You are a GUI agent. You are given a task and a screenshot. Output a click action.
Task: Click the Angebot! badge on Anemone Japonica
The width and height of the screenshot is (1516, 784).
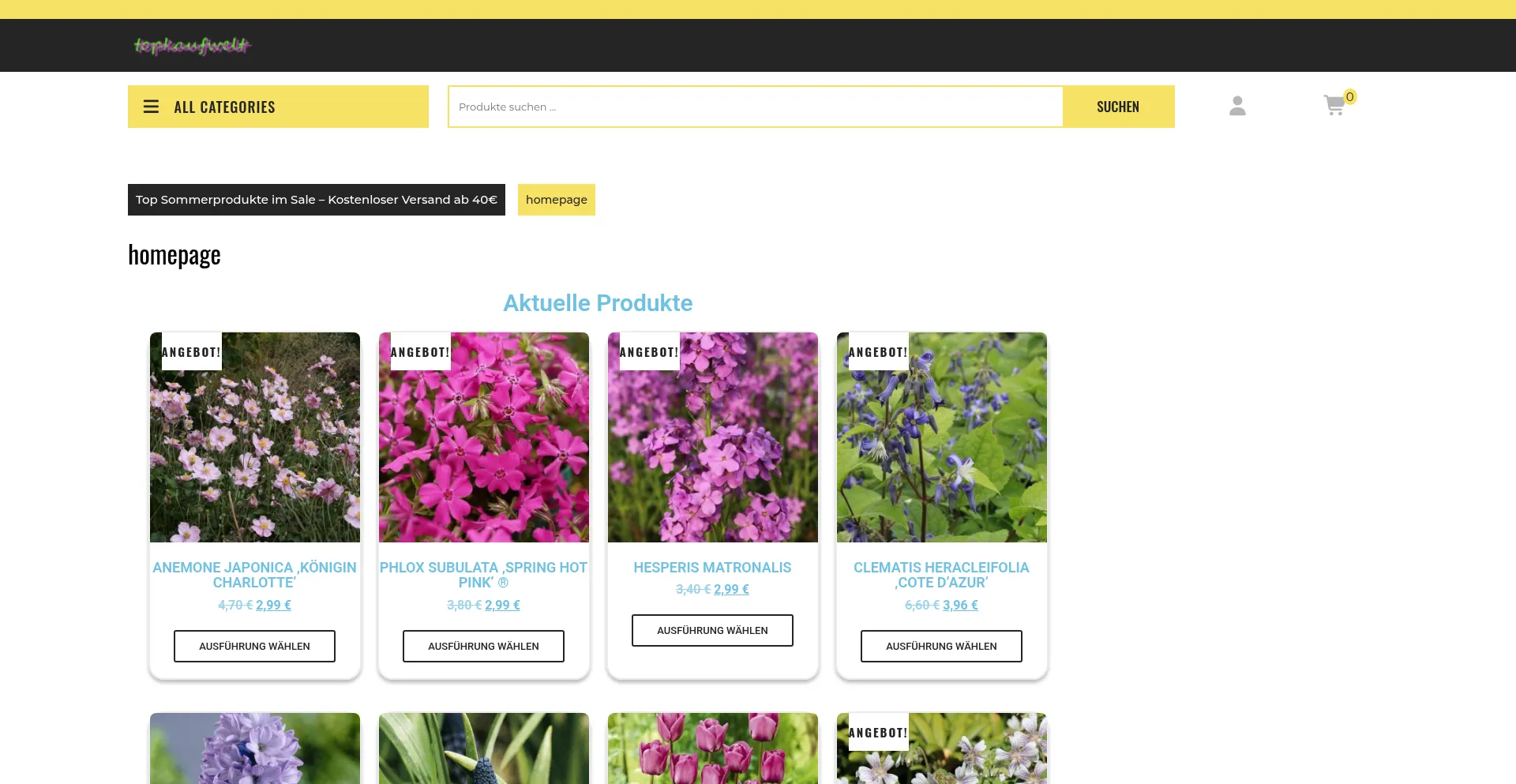(x=191, y=352)
